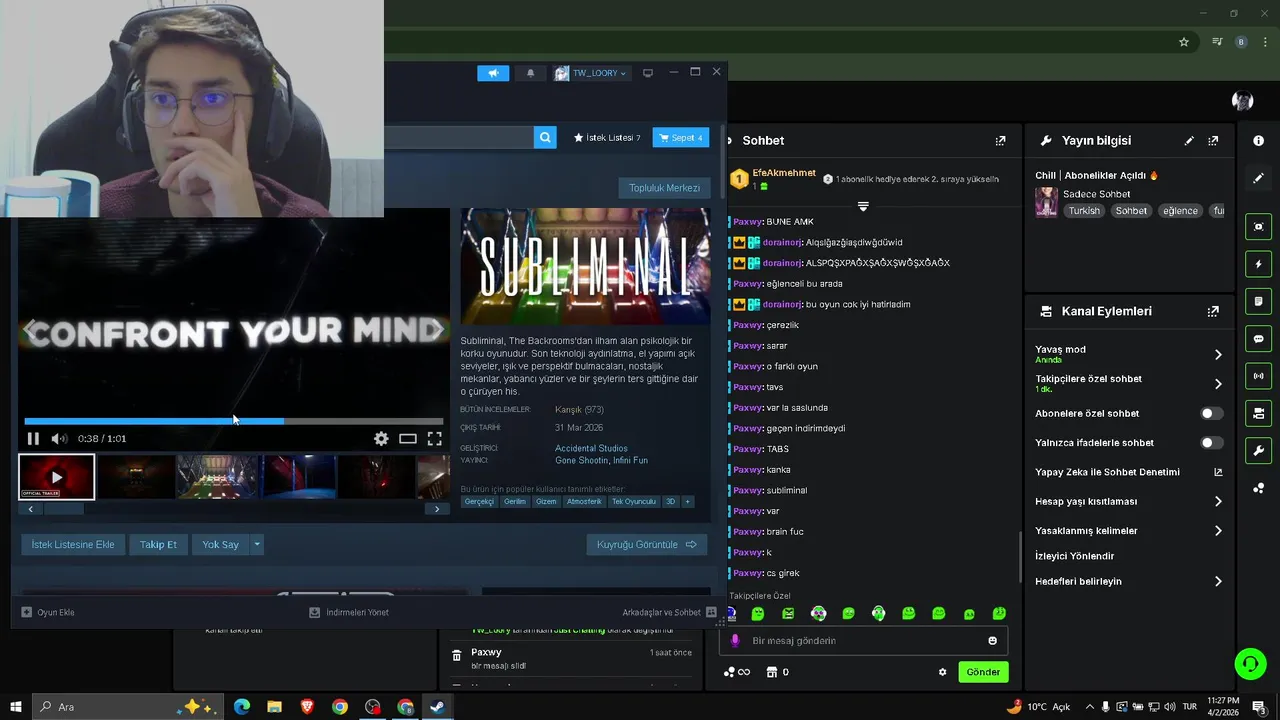Screen dimensions: 1280x720
Task: Toggle Yalnızca ifadelerle sohbet switch
Action: pos(1211,443)
